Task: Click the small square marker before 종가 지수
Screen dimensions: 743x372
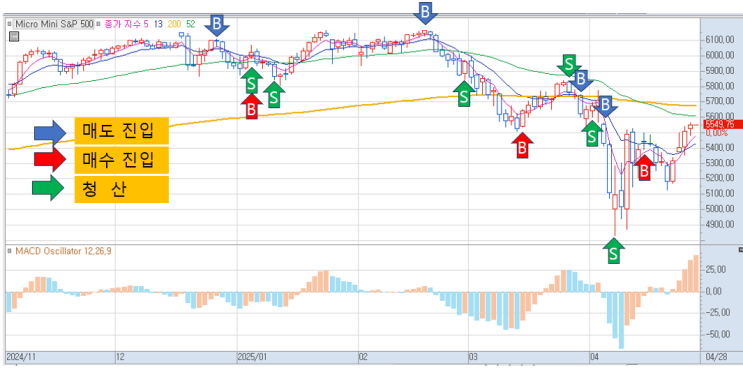Action: pyautogui.click(x=99, y=23)
